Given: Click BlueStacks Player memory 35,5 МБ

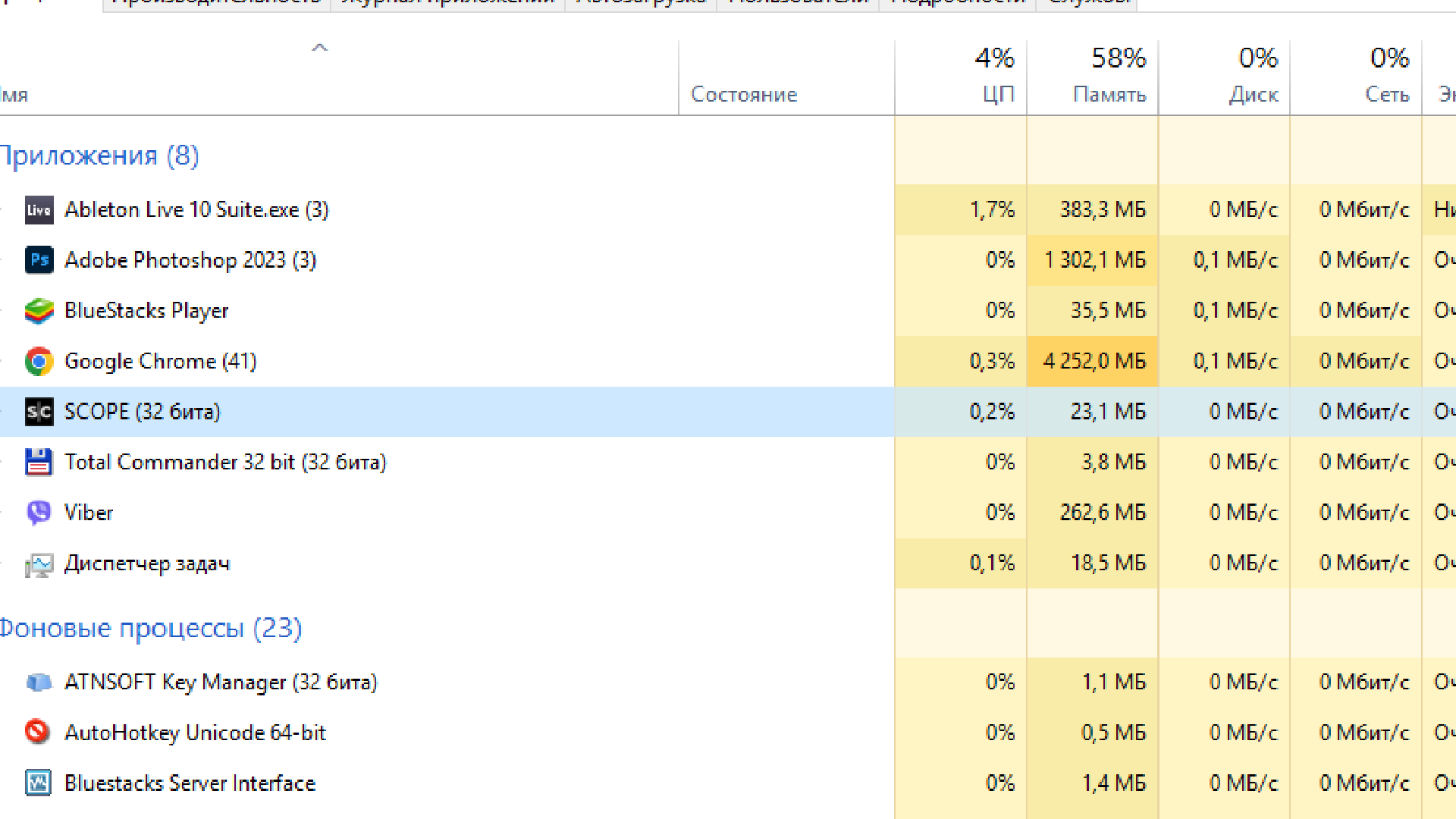Looking at the screenshot, I should point(1108,311).
